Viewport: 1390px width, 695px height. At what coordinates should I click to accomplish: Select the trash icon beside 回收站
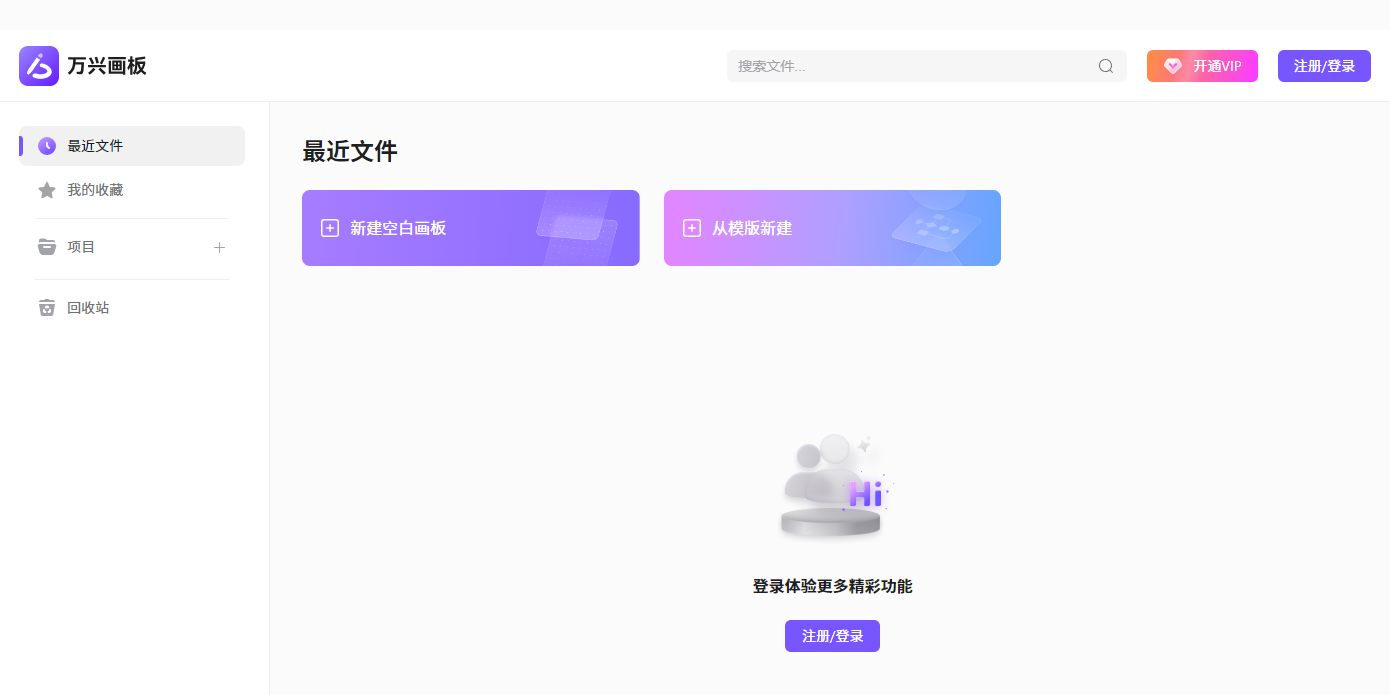[x=47, y=307]
